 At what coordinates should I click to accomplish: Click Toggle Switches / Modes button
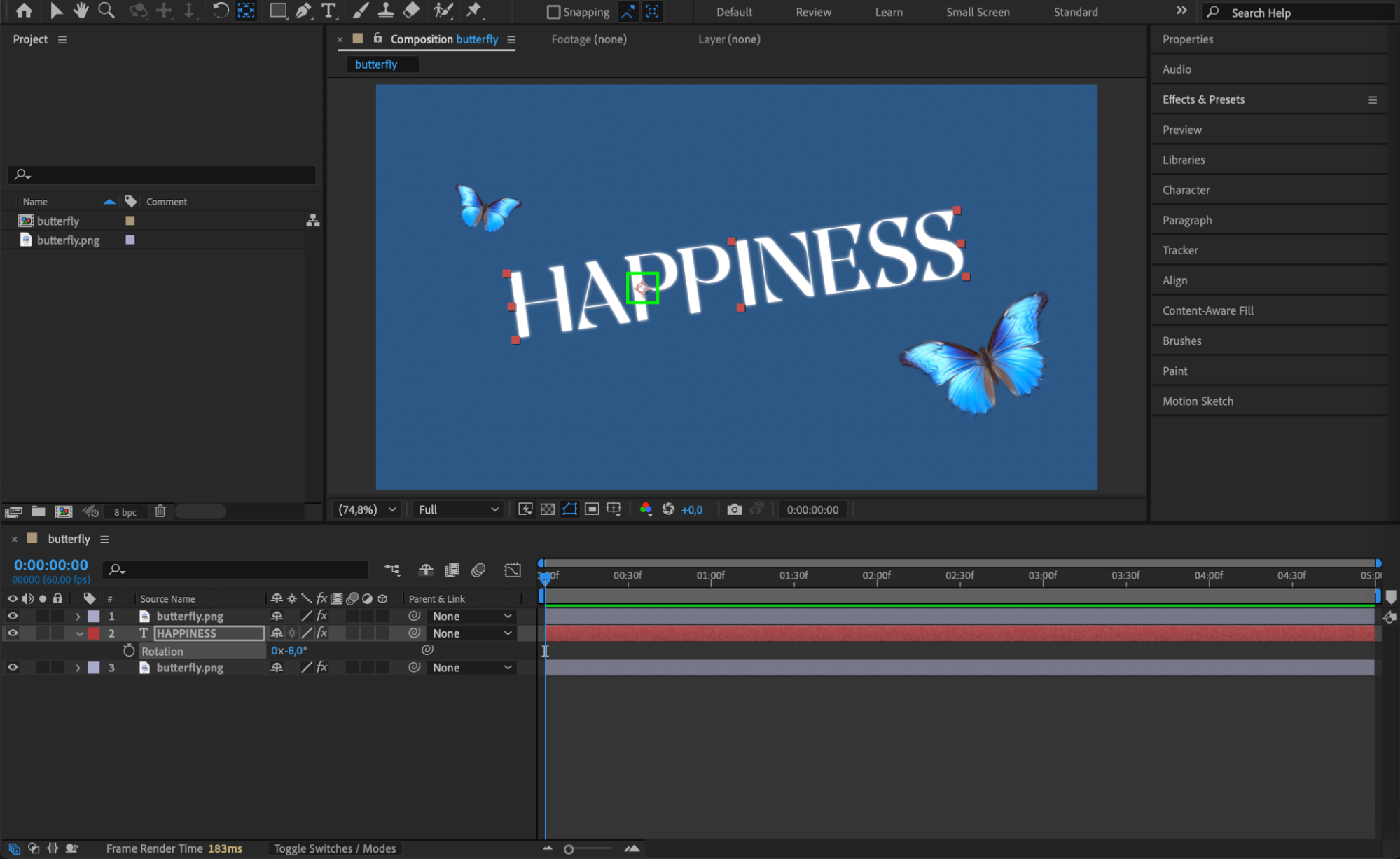334,848
